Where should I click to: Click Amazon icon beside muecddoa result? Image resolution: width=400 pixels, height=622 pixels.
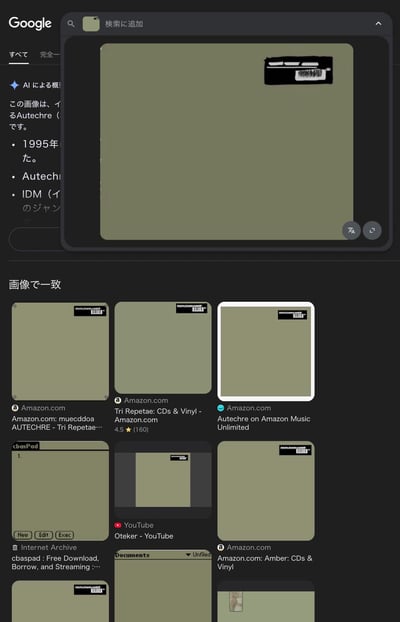[15, 408]
